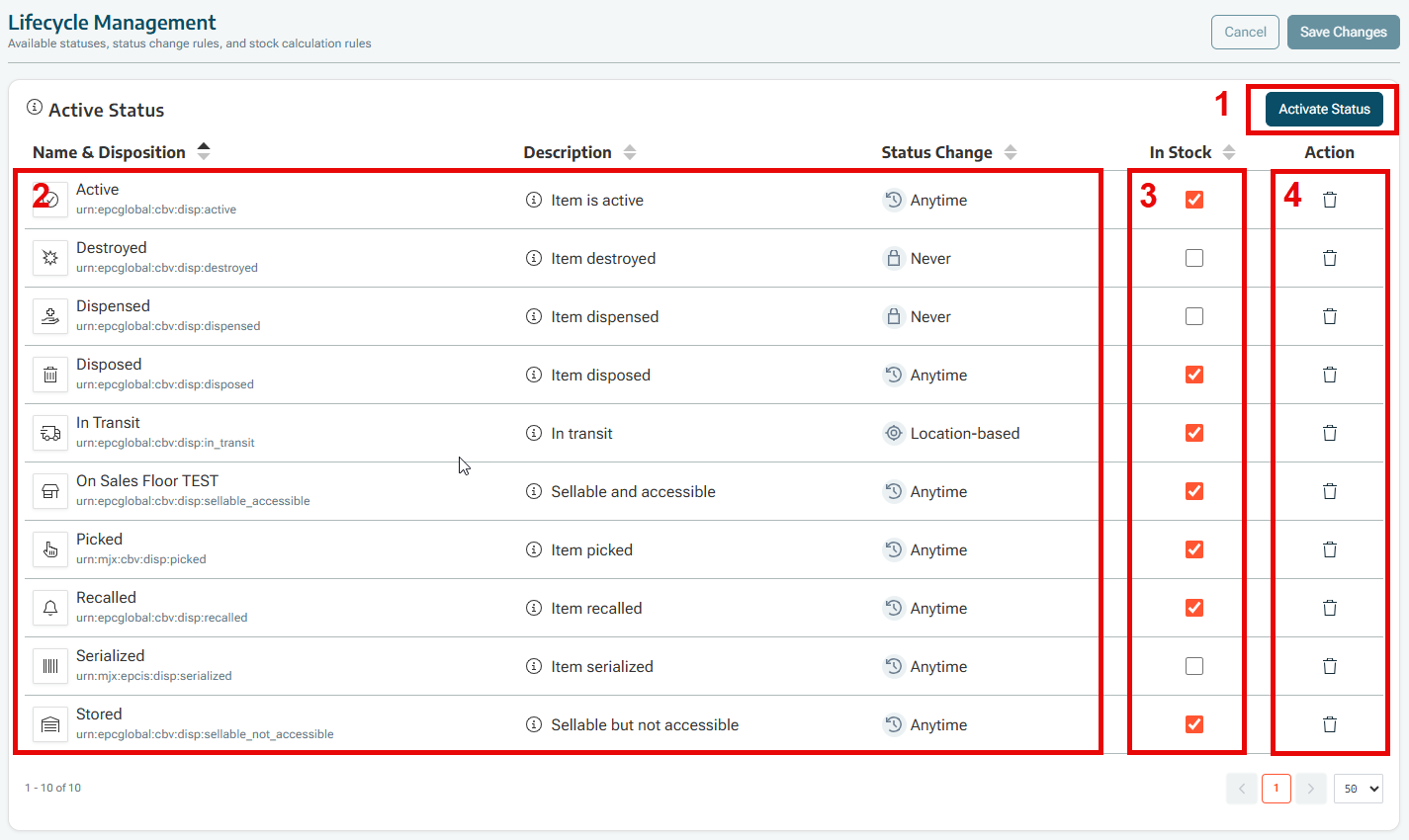Go to next page arrow
Image resolution: width=1409 pixels, height=840 pixels.
coord(1310,789)
